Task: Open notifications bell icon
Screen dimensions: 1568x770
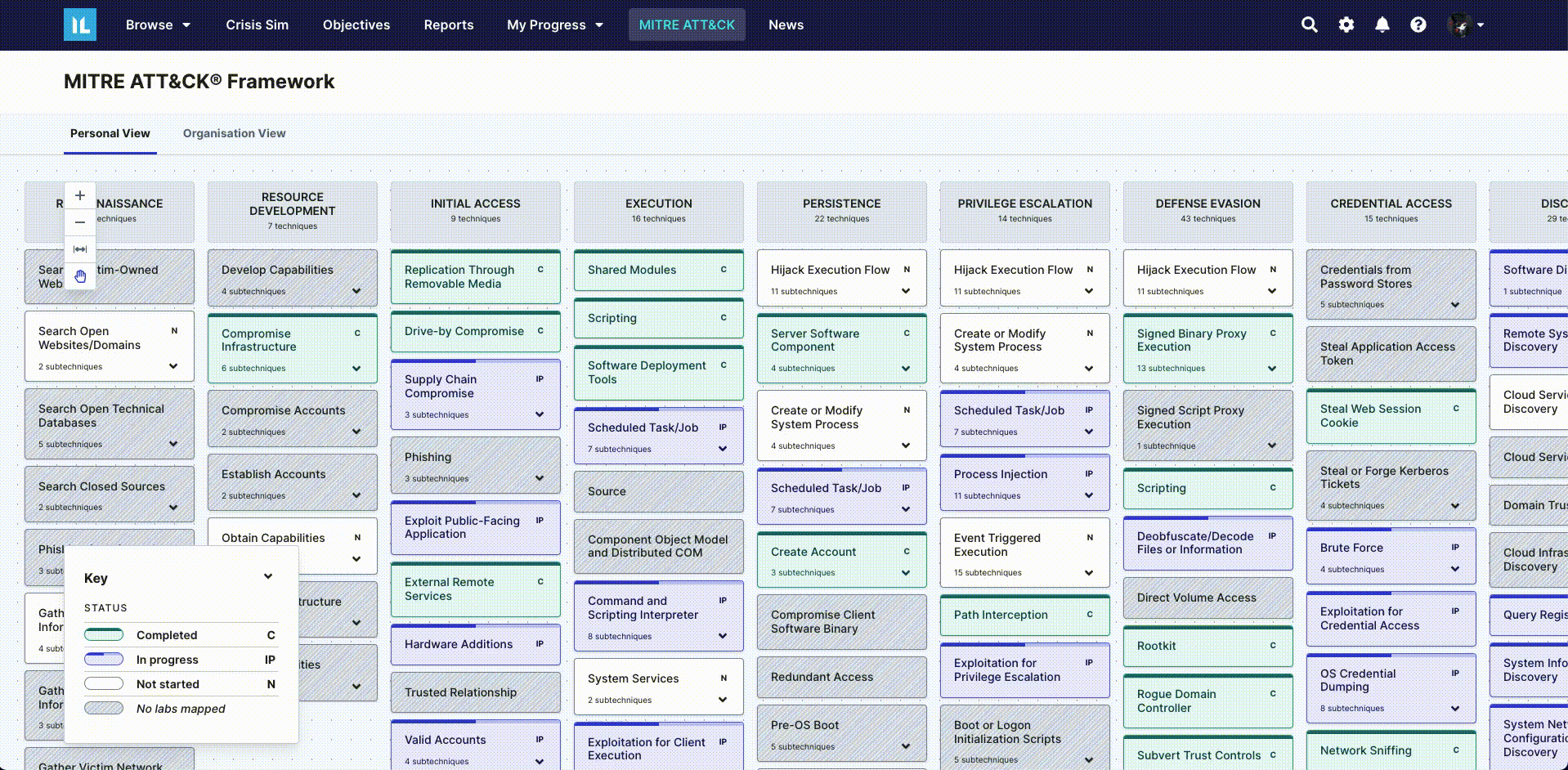Action: (1382, 25)
